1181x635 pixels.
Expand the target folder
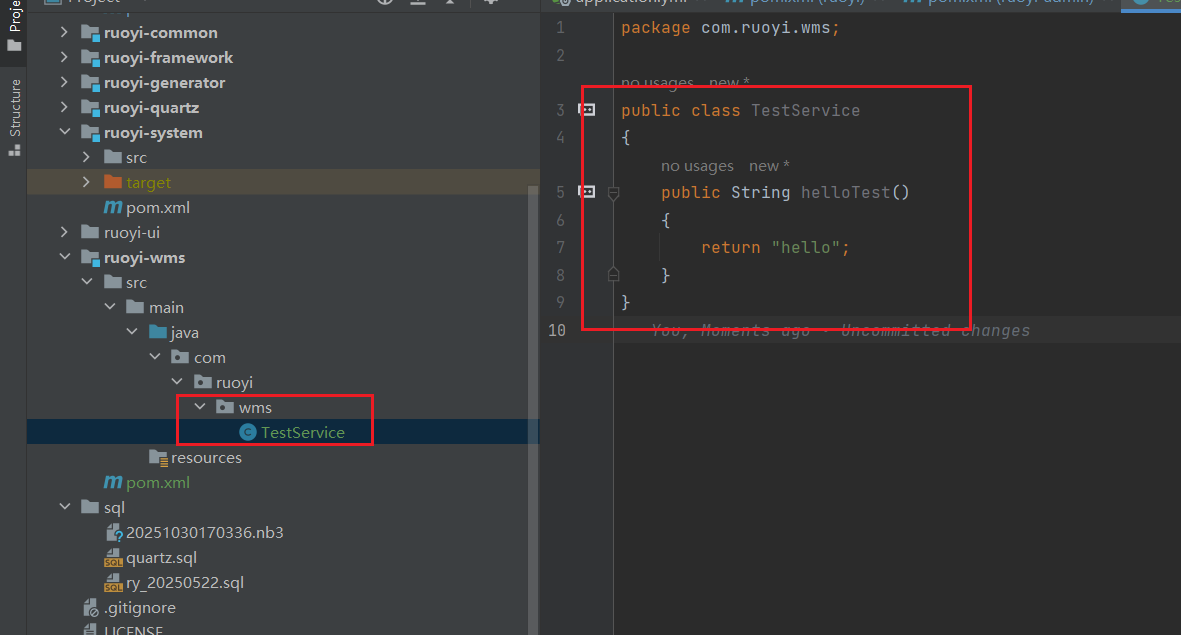coord(87,182)
